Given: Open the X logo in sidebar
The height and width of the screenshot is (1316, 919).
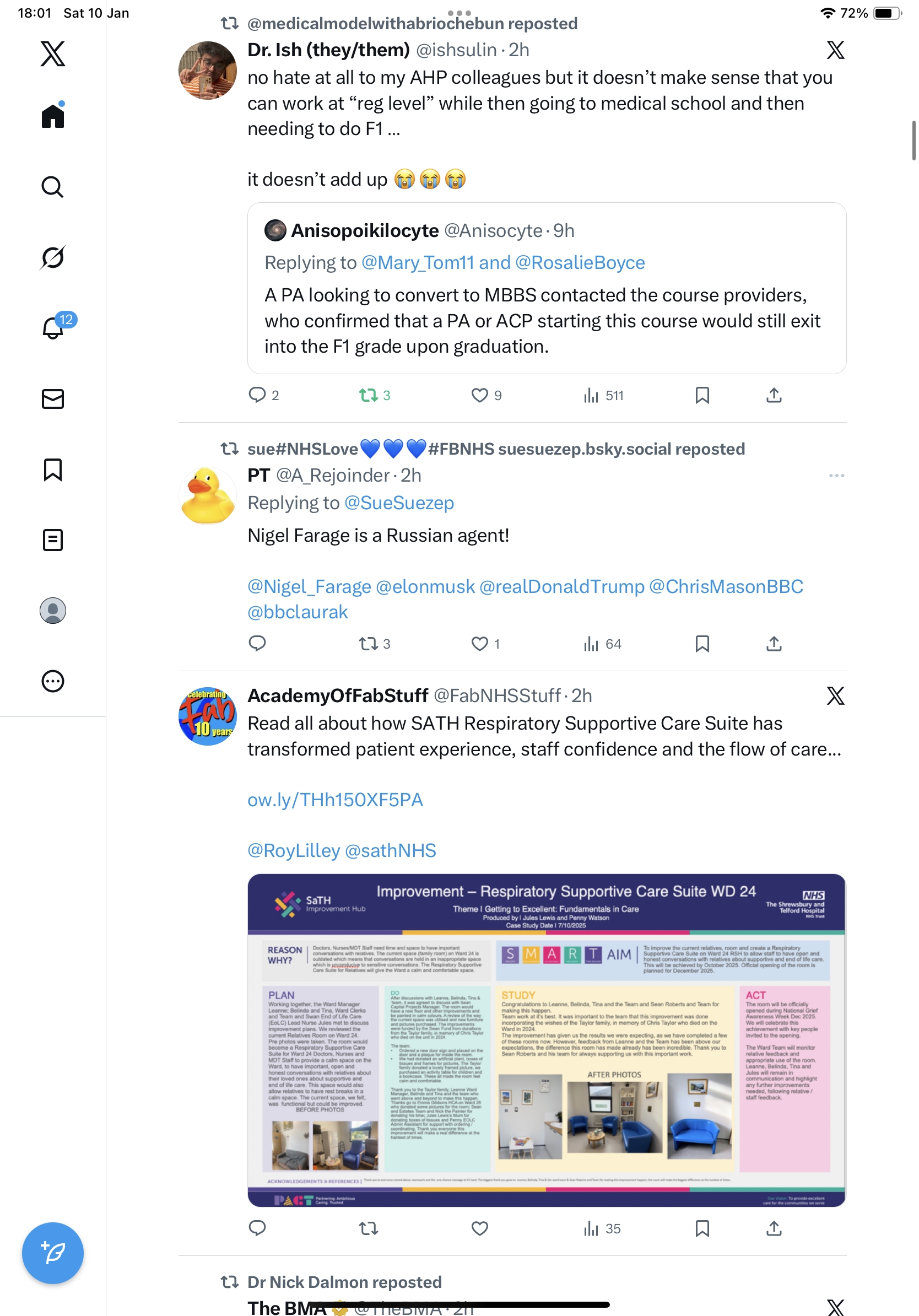Looking at the screenshot, I should (53, 53).
